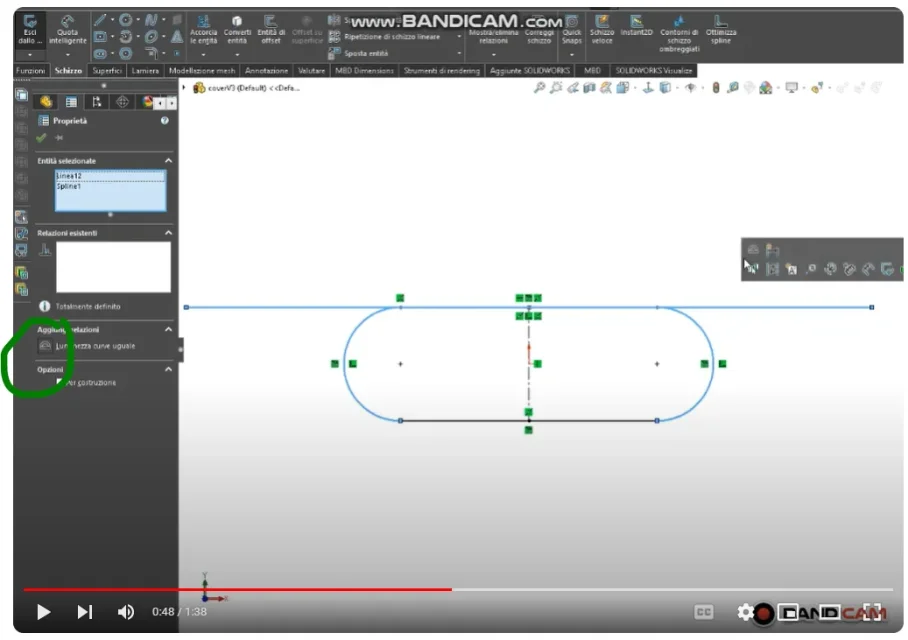Click the Converti entità icon
Screen dimensions: 908x640
tap(237, 29)
